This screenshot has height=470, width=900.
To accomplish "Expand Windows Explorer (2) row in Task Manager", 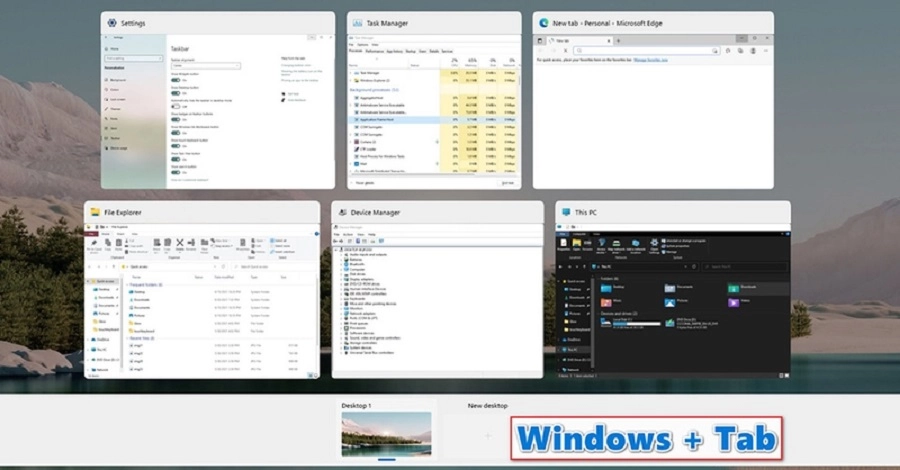I will point(352,80).
